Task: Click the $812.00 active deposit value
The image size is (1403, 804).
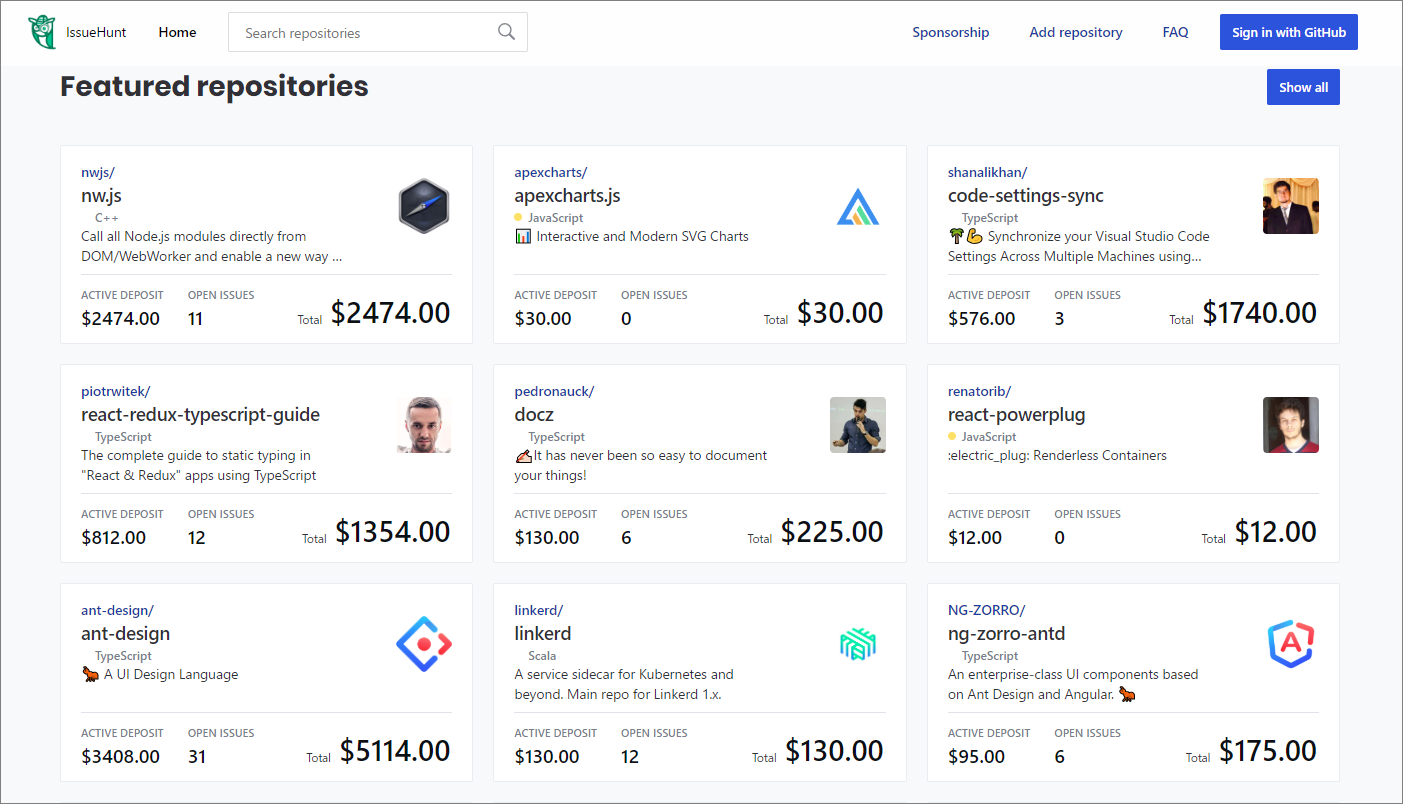Action: click(113, 537)
